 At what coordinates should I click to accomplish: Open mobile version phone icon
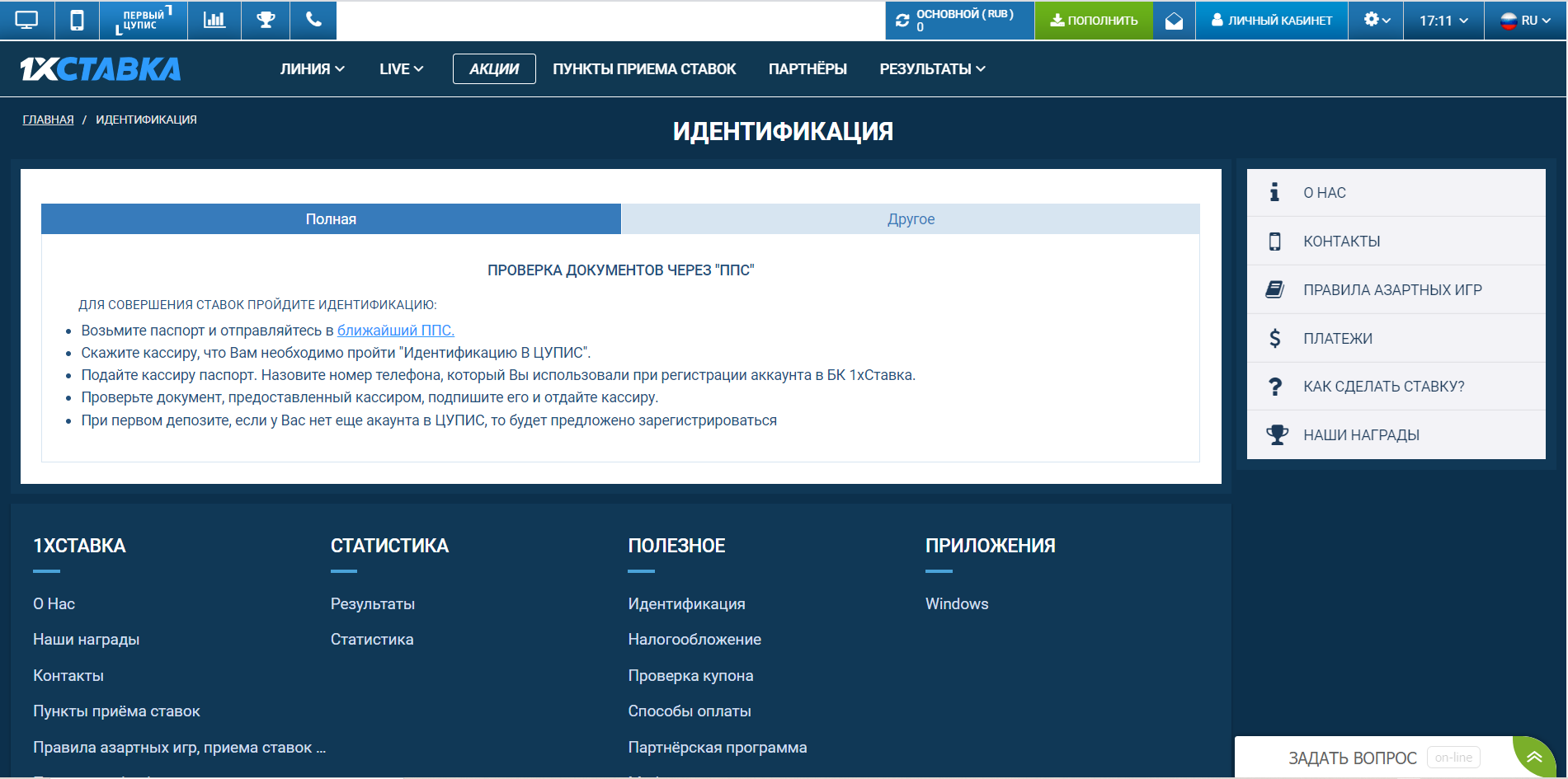coord(77,21)
